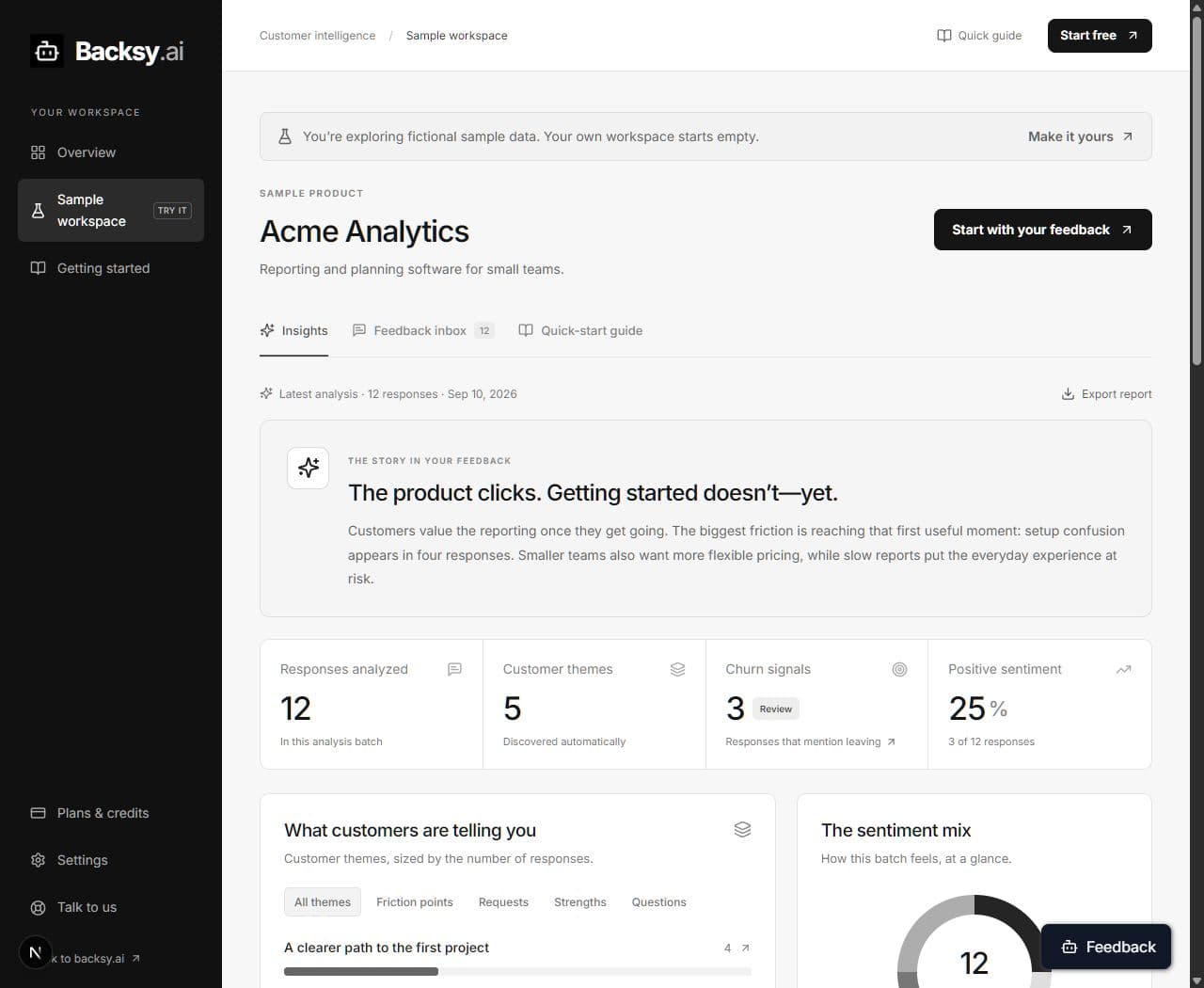Click the book icon beside Getting started
This screenshot has width=1204, height=988.
point(38,268)
